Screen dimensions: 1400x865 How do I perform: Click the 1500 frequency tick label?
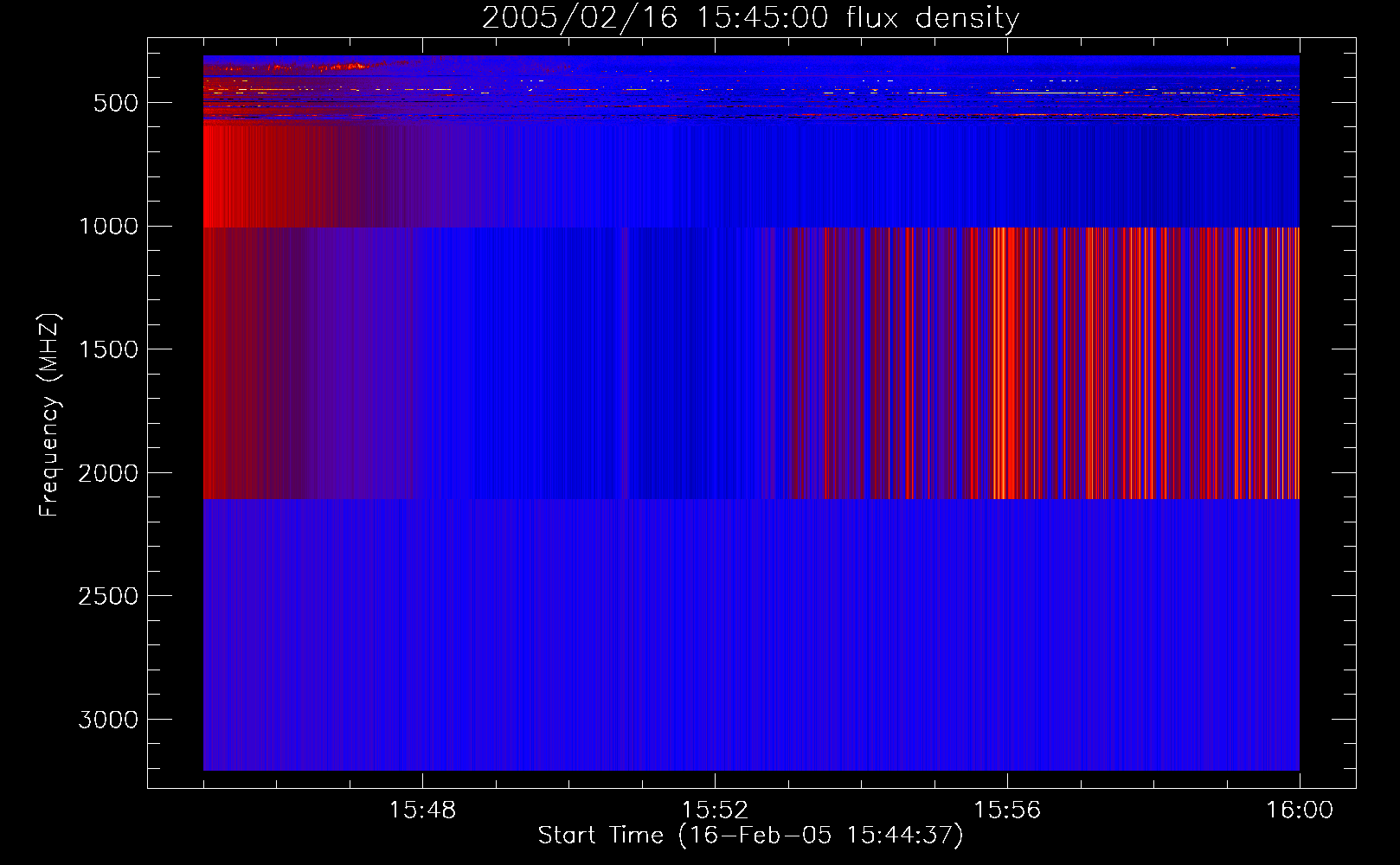click(108, 349)
